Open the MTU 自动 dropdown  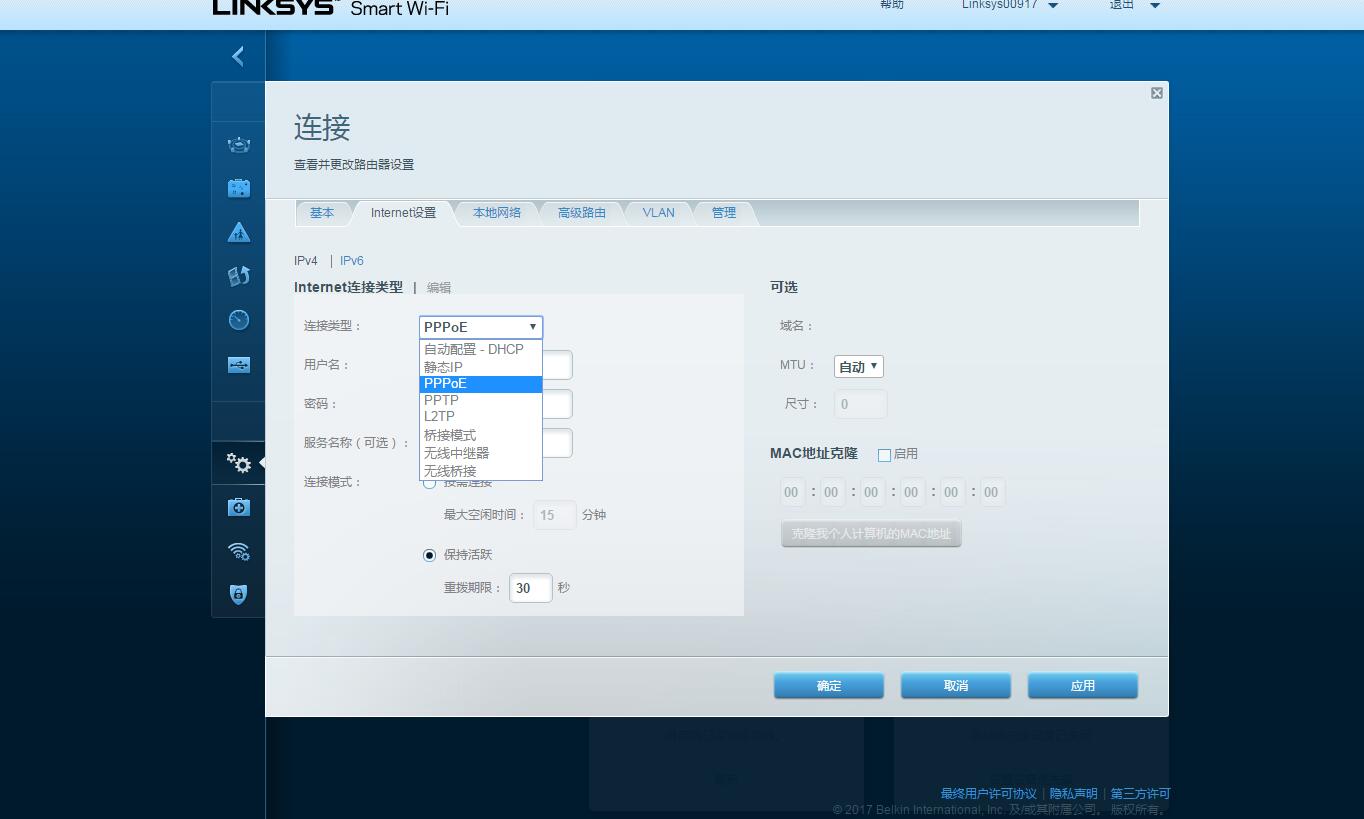coord(857,366)
